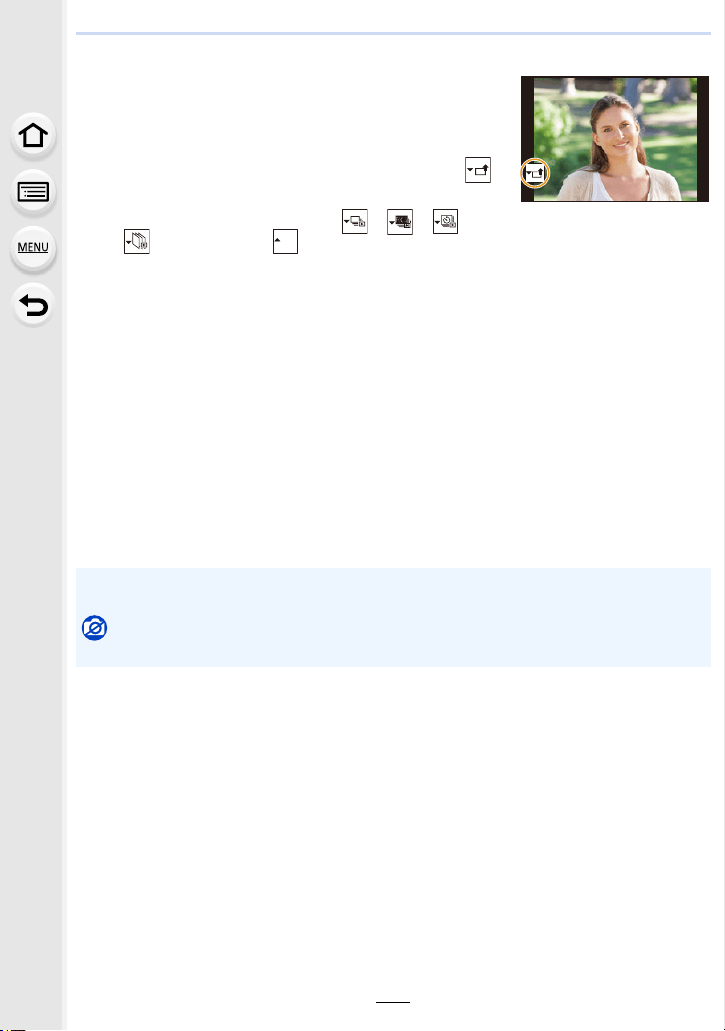
Task: Click the stacked-frames icon with dropdown arrow
Action: (x=137, y=241)
